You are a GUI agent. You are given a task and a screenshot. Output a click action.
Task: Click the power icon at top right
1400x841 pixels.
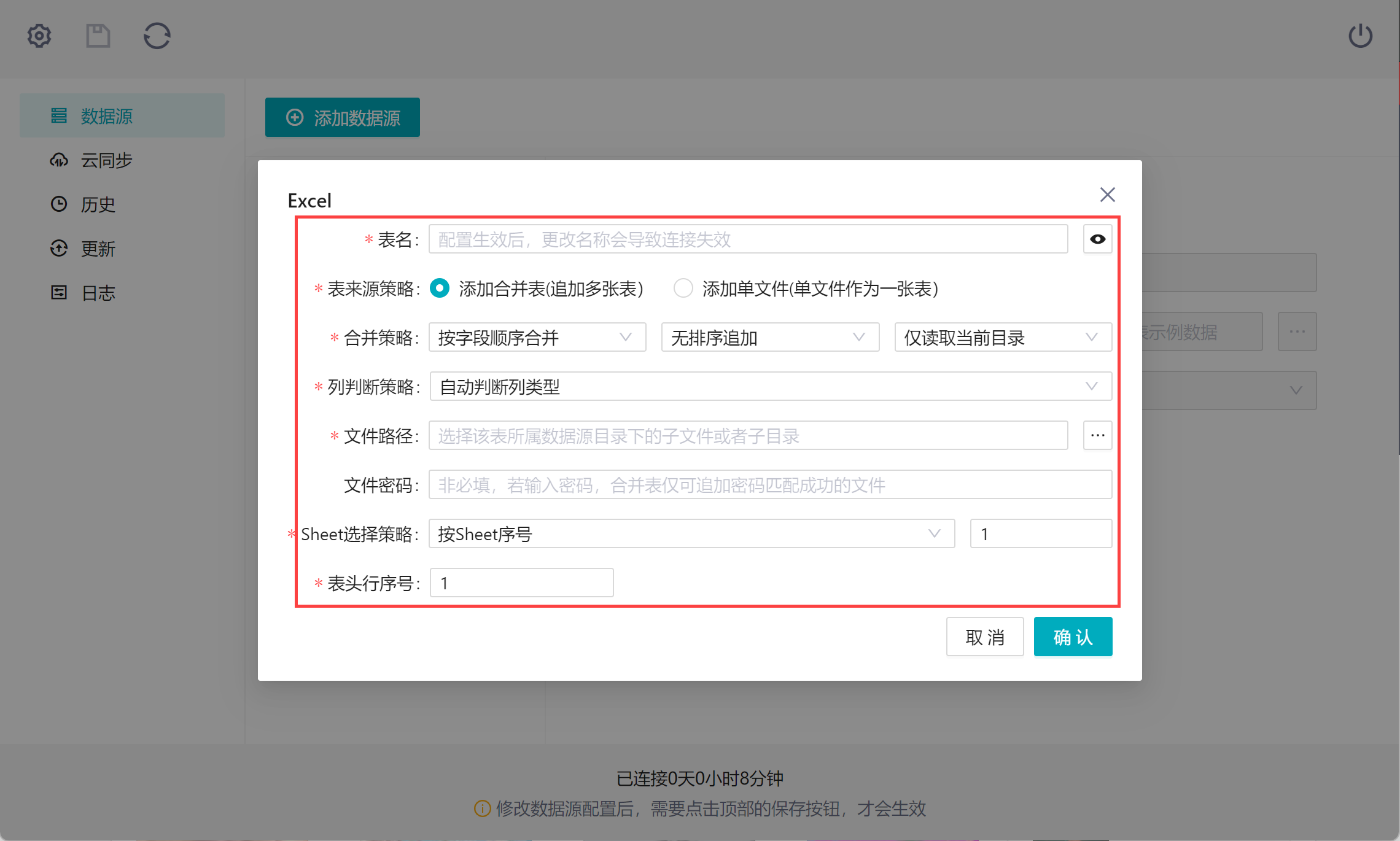tap(1360, 36)
